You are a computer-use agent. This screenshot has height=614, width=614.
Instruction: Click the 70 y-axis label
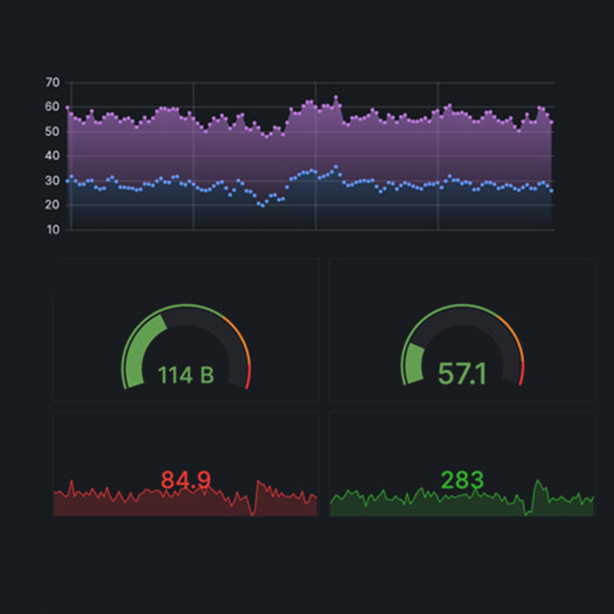pos(52,83)
